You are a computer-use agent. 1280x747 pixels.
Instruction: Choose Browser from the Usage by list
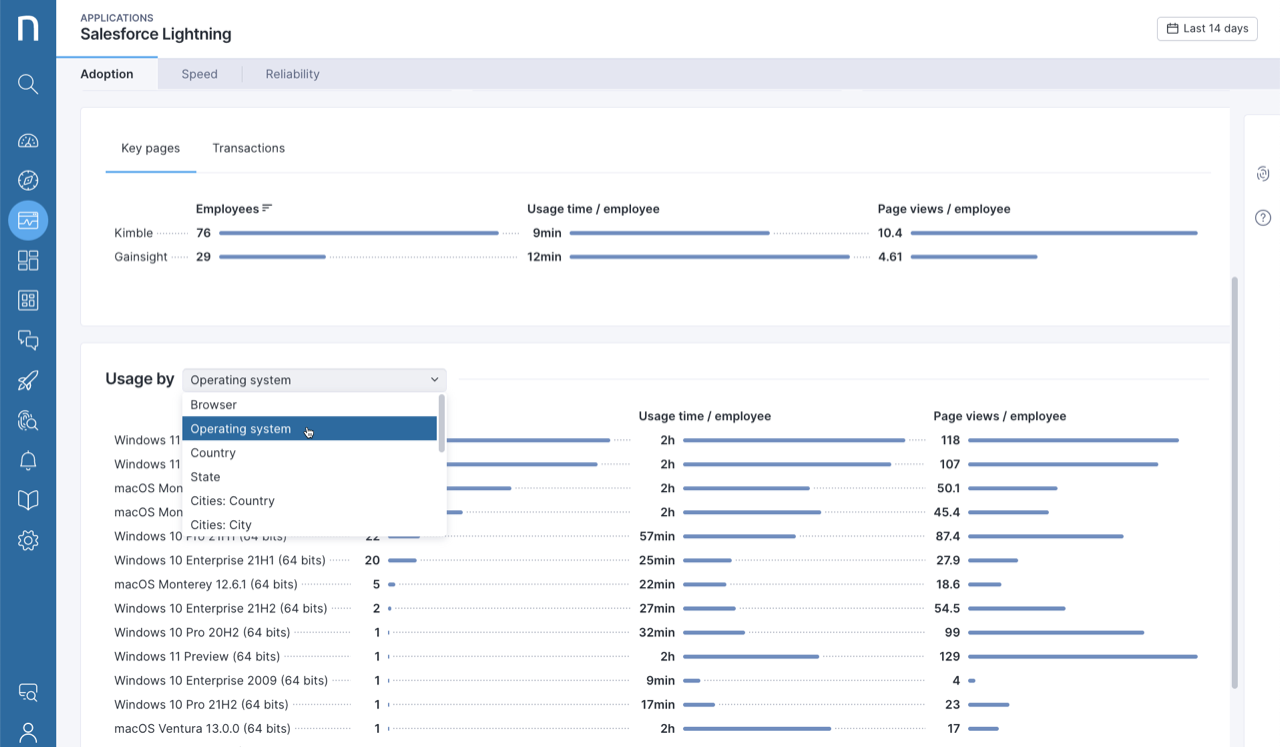310,405
